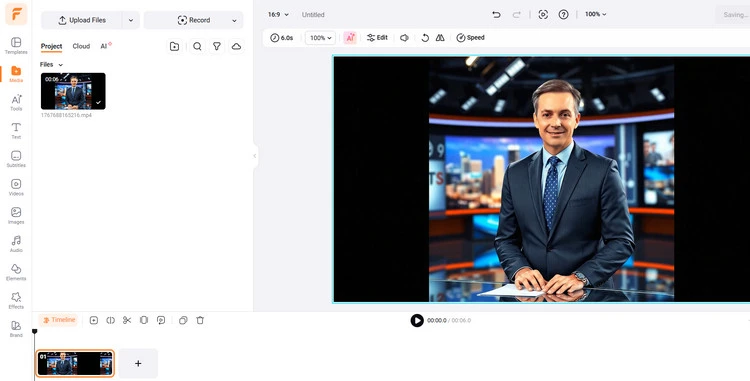The image size is (750, 381).
Task: Open the clip scale 100% dropdown
Action: pos(320,38)
